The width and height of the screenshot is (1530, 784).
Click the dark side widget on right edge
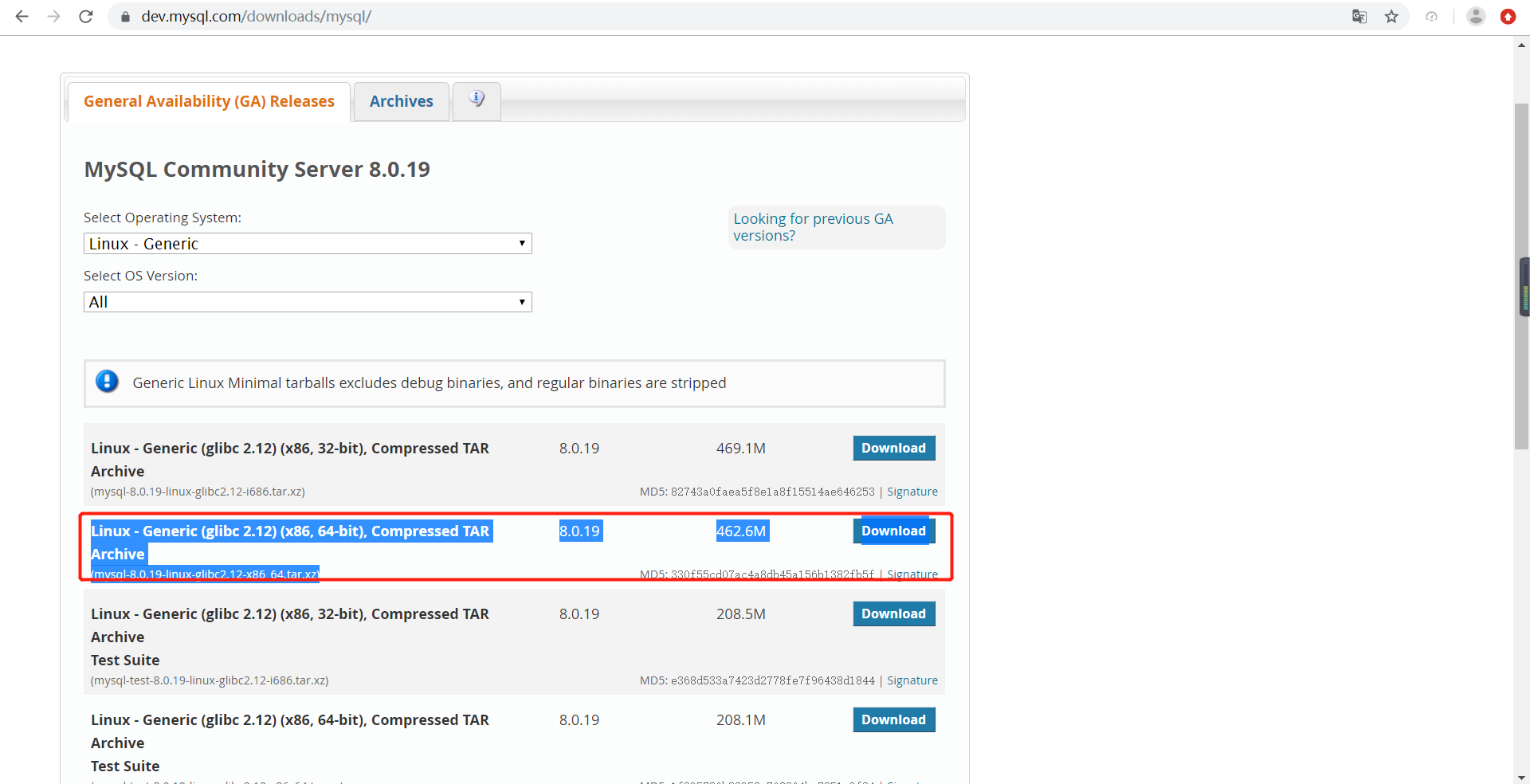1525,288
